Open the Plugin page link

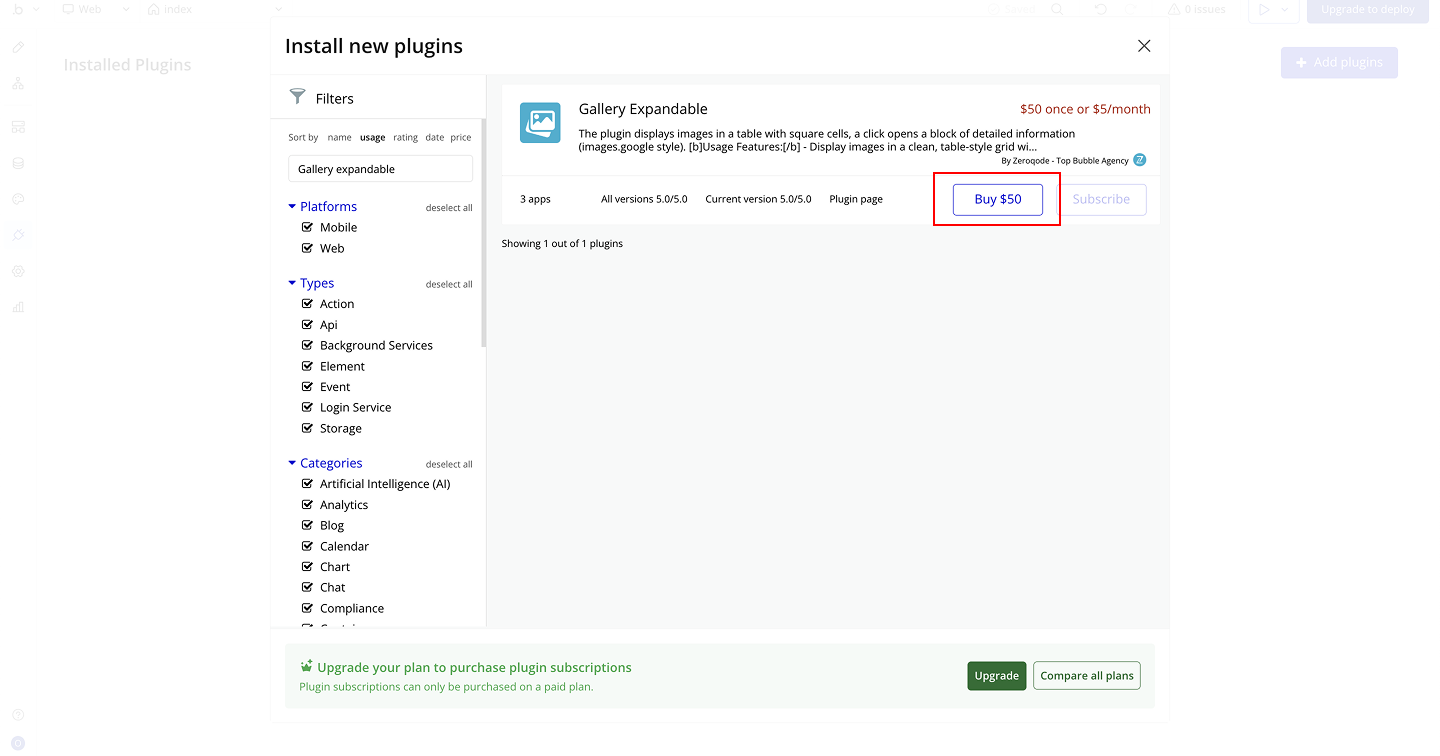[855, 199]
